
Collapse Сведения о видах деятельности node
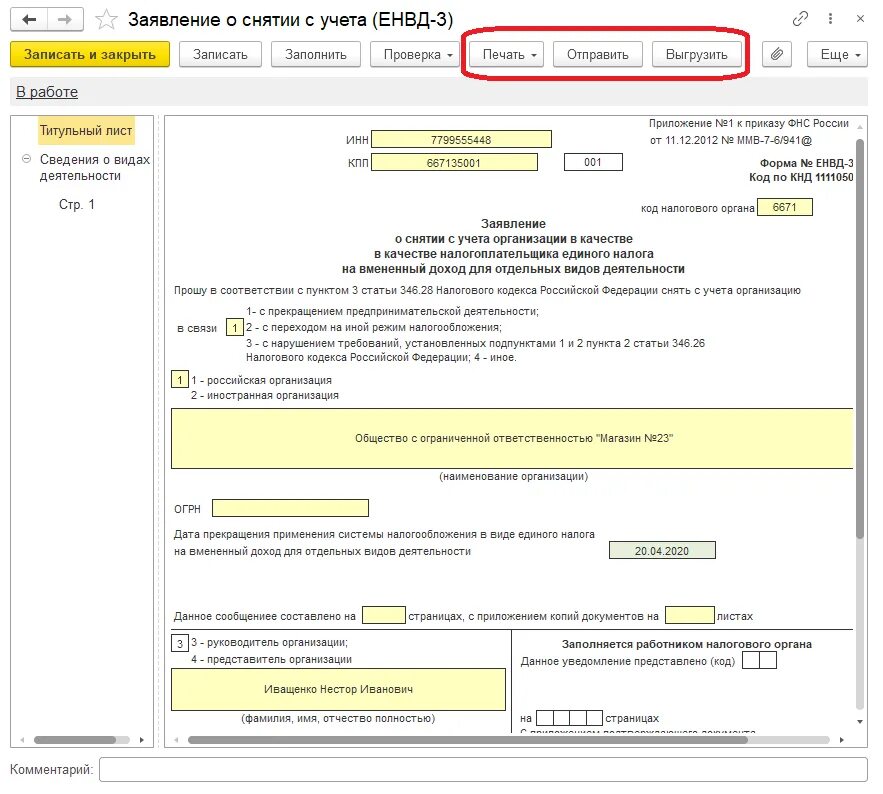point(26,159)
